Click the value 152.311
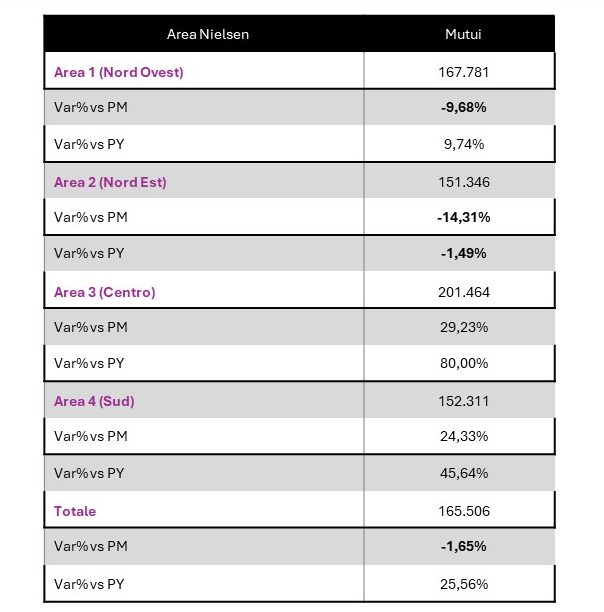The image size is (604, 612). 464,401
